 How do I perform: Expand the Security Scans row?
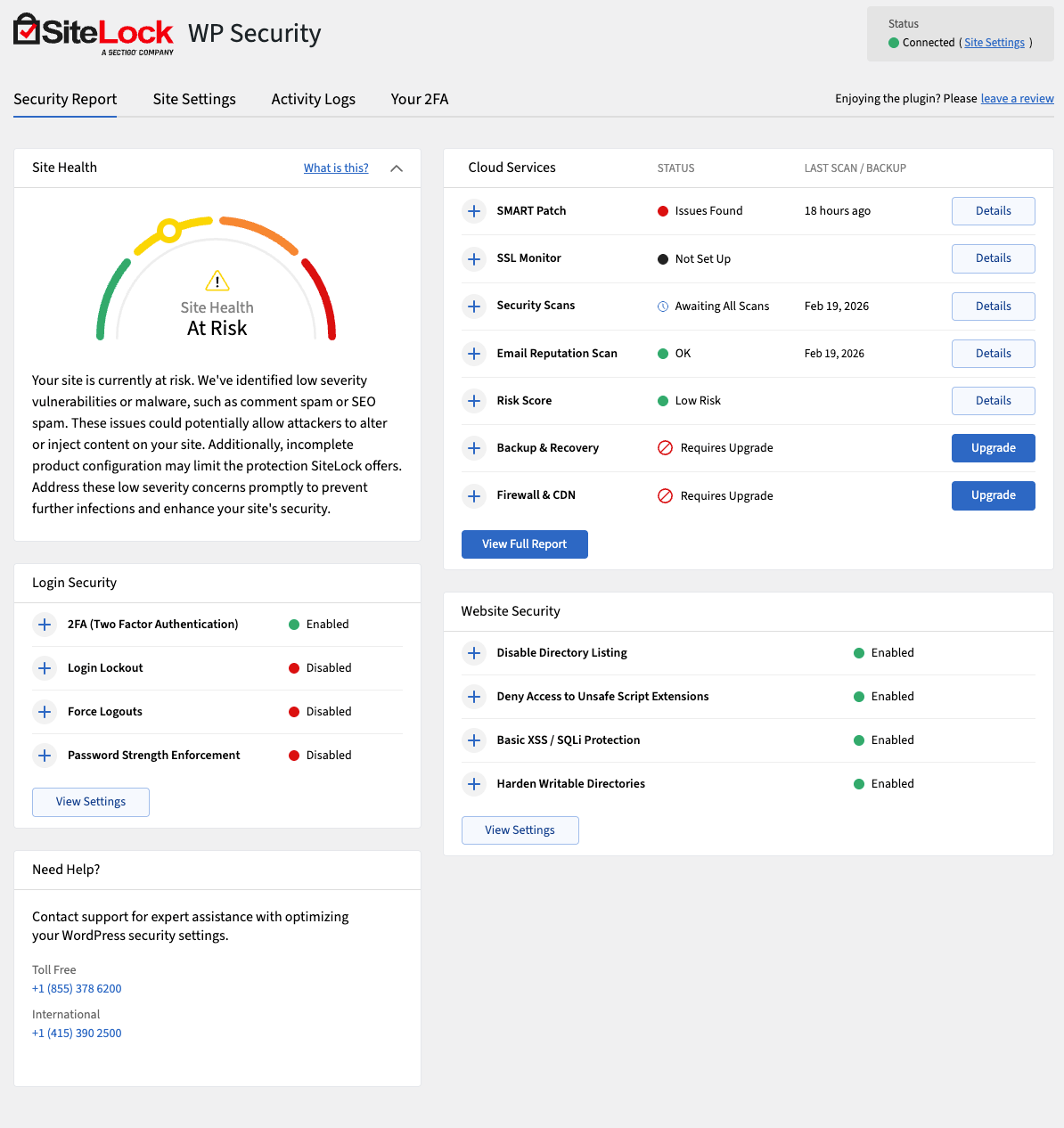coord(474,307)
